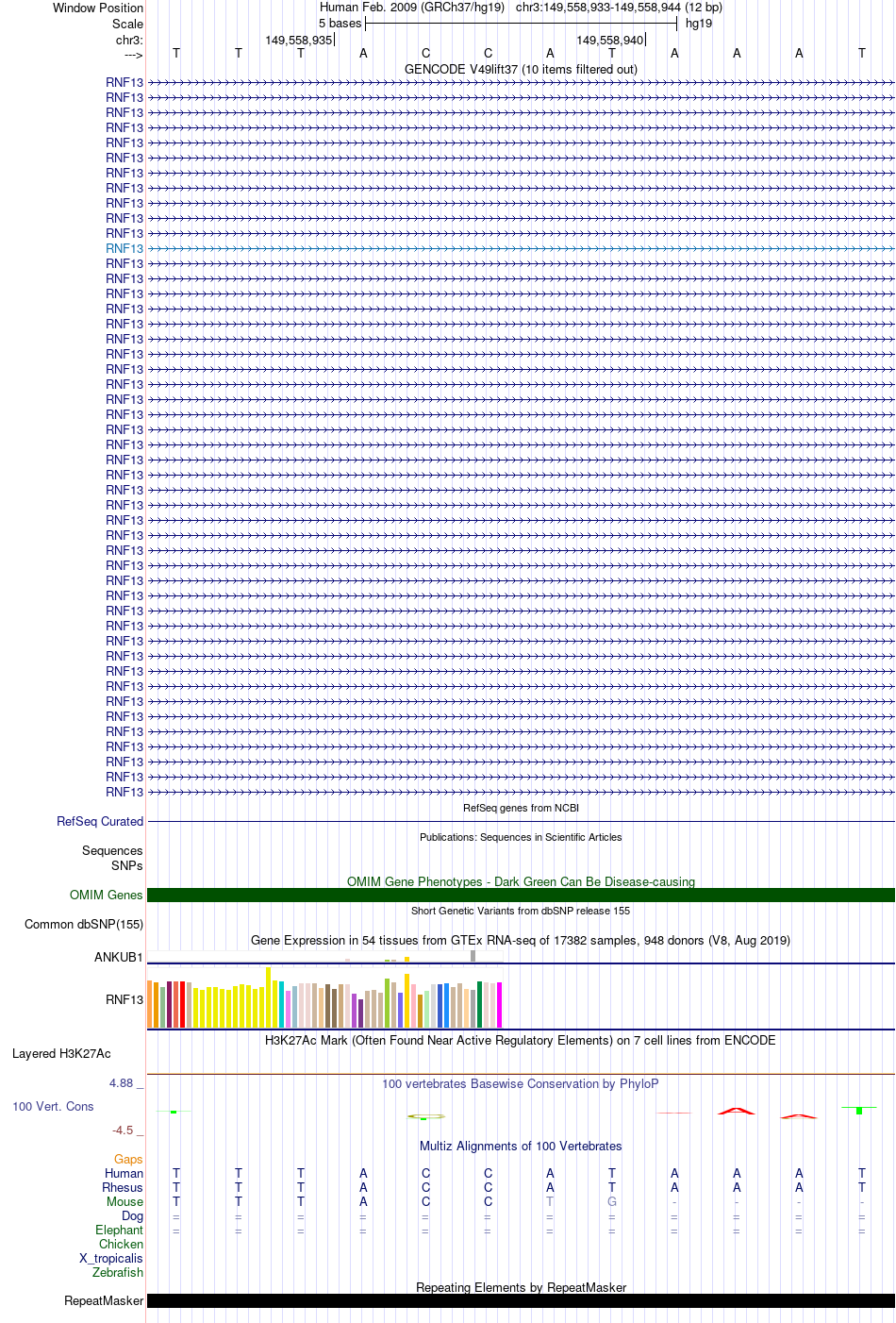Open the RepeatMasker track label

pos(104,1301)
